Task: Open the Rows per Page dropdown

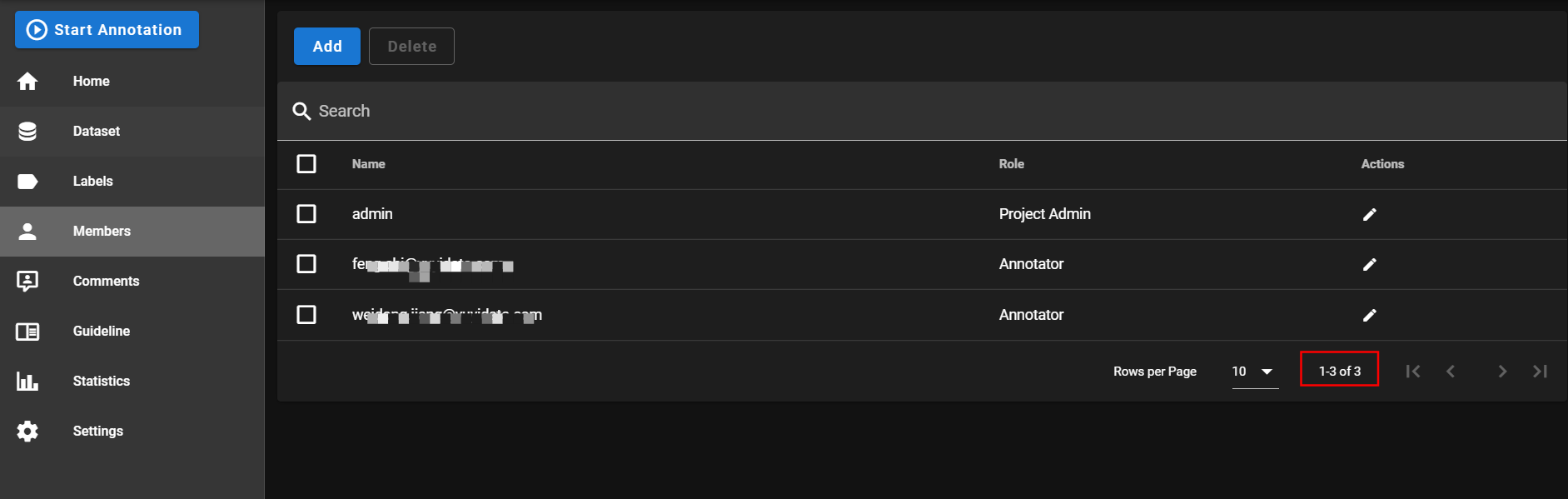Action: point(1253,371)
